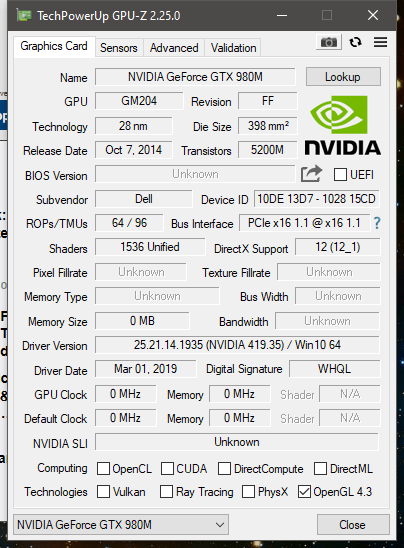Click the Bus Interface field PCIe x16 1.1
Viewport: 404px width, 548px height.
coord(304,223)
